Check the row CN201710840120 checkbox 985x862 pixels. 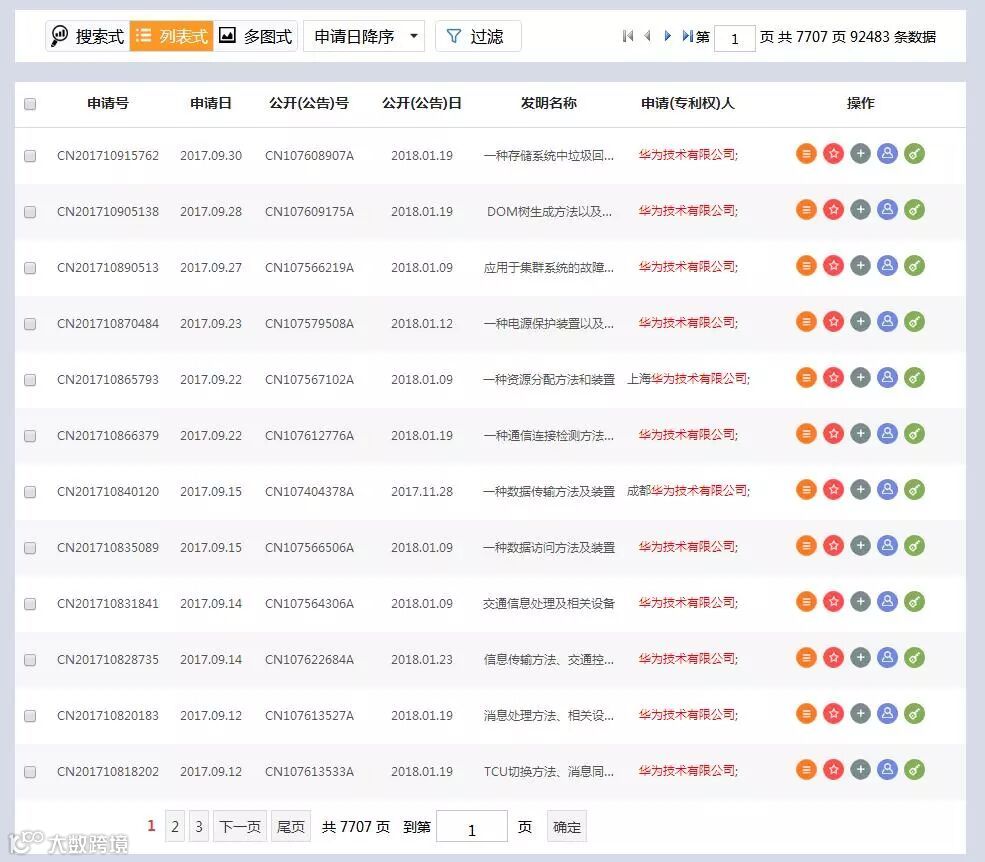coord(30,491)
